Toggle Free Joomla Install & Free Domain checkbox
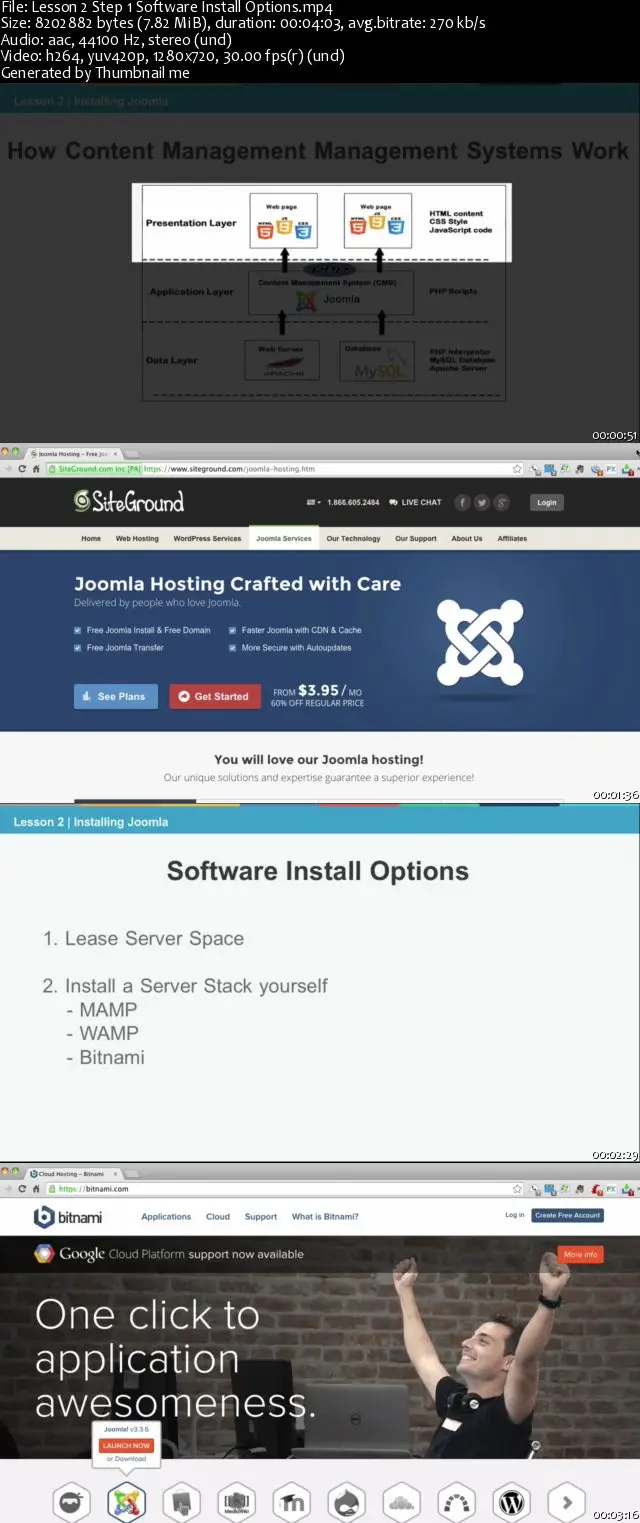Viewport: 640px width, 1523px height. click(78, 630)
